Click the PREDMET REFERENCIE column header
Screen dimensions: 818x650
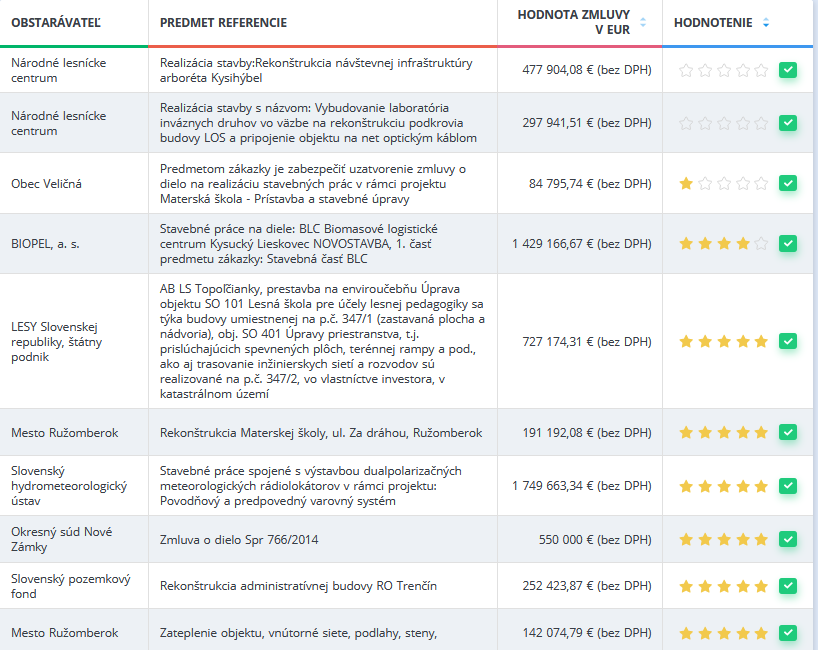[223, 22]
